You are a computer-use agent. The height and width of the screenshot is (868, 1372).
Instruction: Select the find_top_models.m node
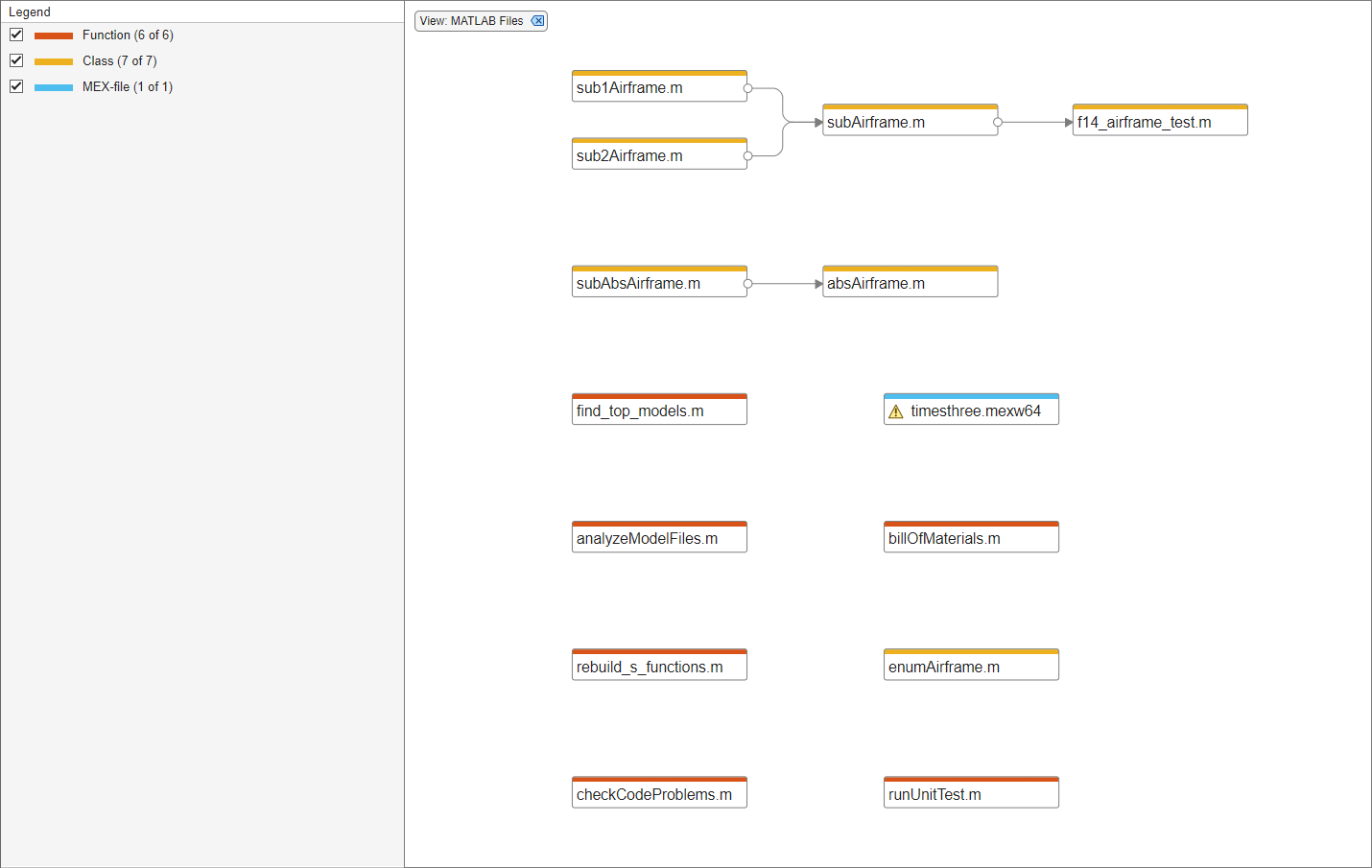click(659, 411)
